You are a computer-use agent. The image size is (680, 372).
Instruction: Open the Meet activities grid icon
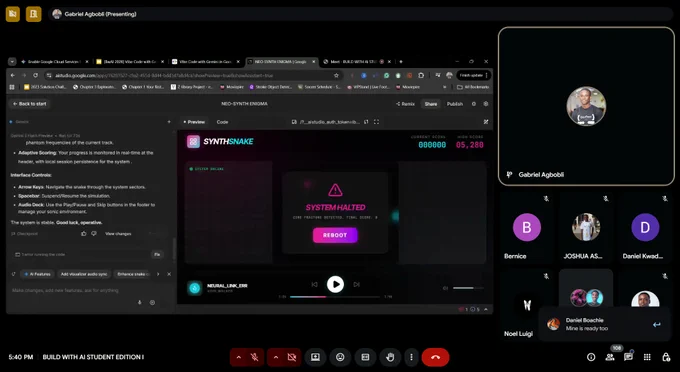[647, 357]
